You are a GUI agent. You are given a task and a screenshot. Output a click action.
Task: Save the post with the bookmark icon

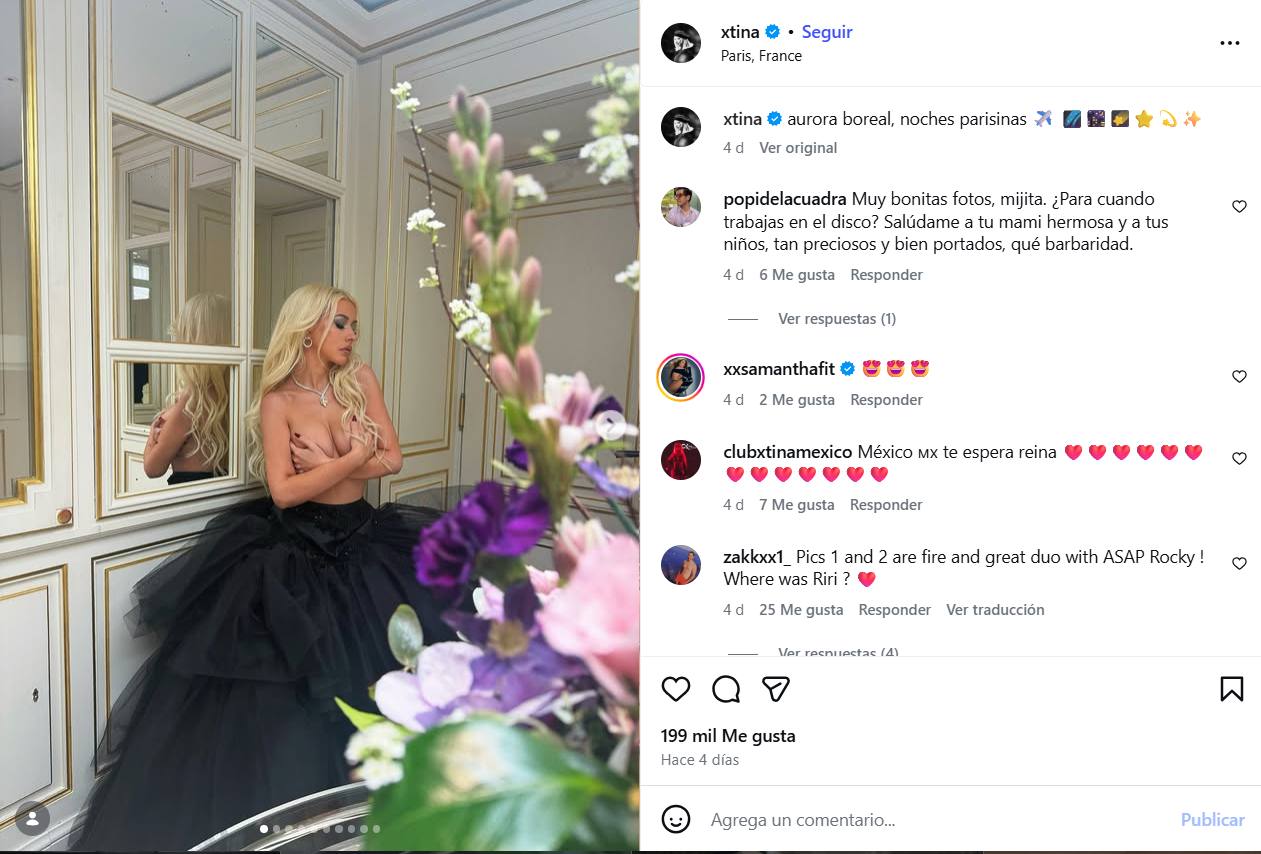pyautogui.click(x=1232, y=689)
